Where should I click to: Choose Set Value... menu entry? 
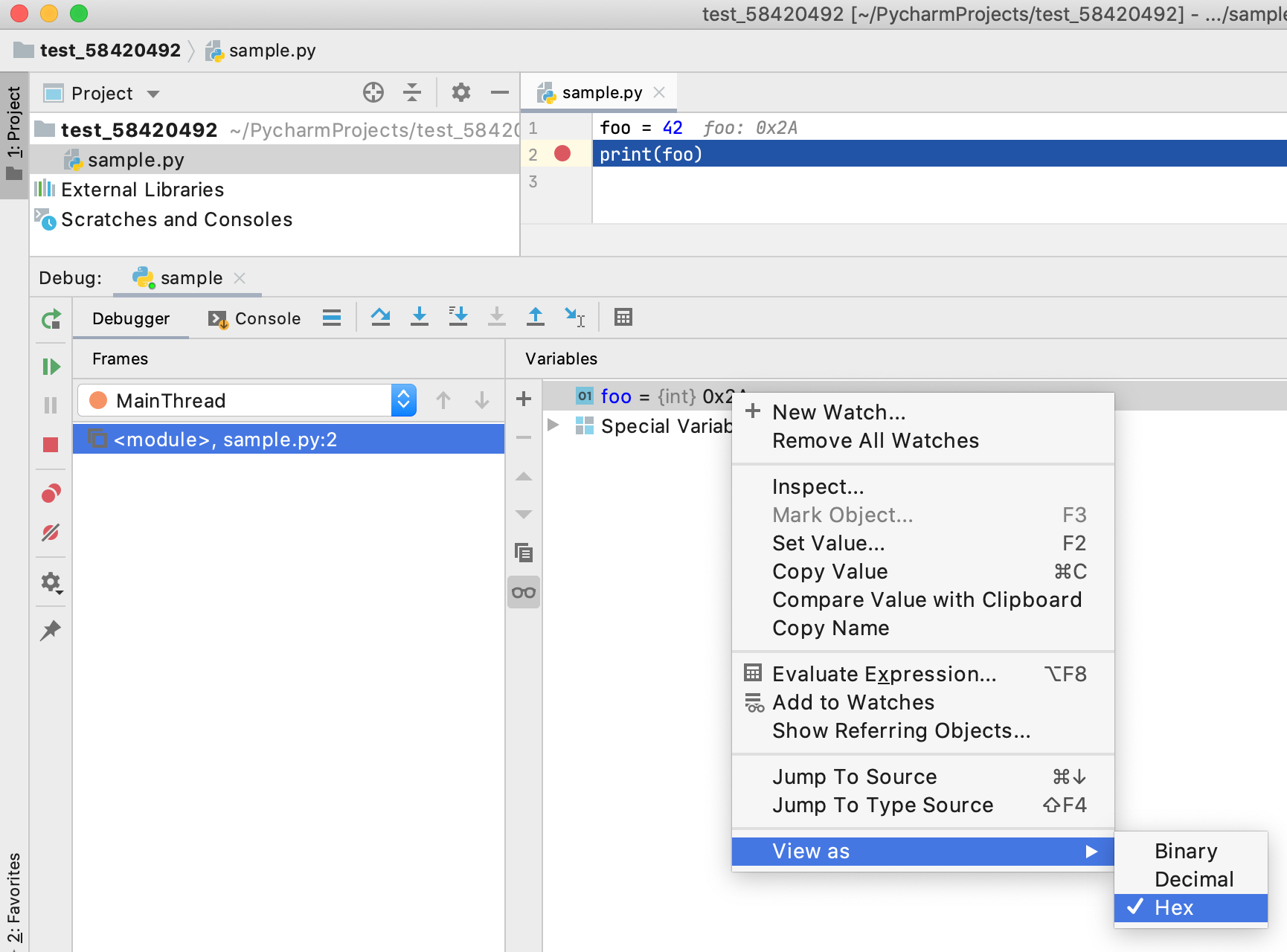point(922,543)
